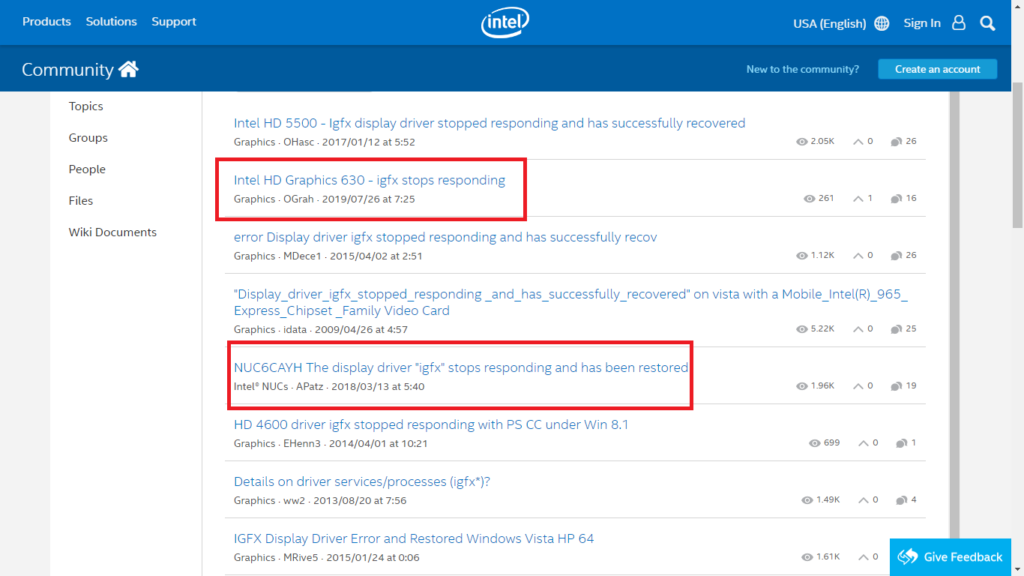Click the Sign In user icon
The height and width of the screenshot is (576, 1024).
959,23
